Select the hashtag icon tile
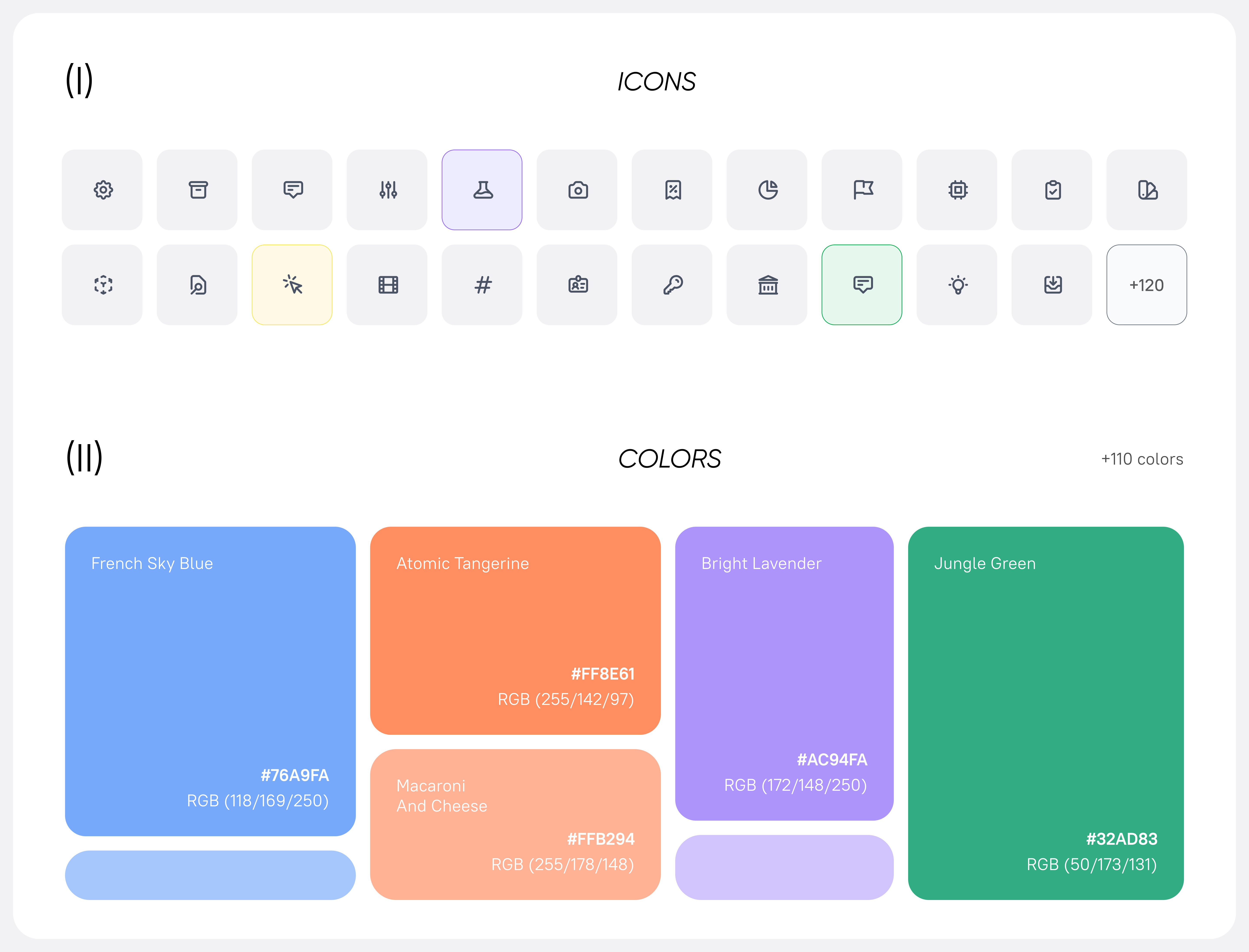 point(482,284)
